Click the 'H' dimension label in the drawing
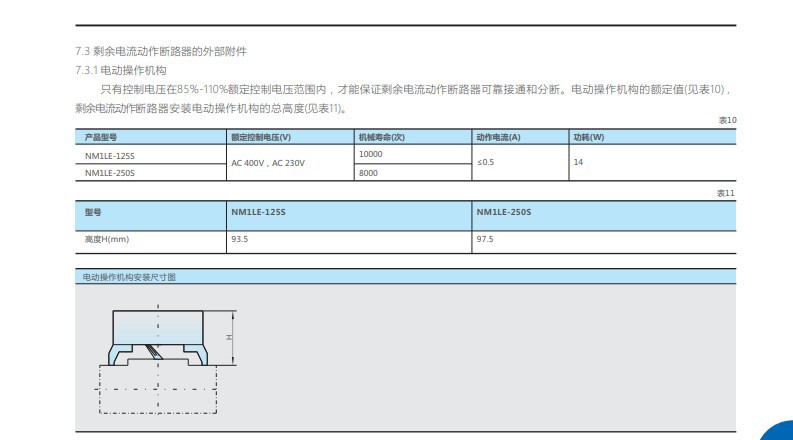Viewport: 793px width, 440px height. point(229,337)
